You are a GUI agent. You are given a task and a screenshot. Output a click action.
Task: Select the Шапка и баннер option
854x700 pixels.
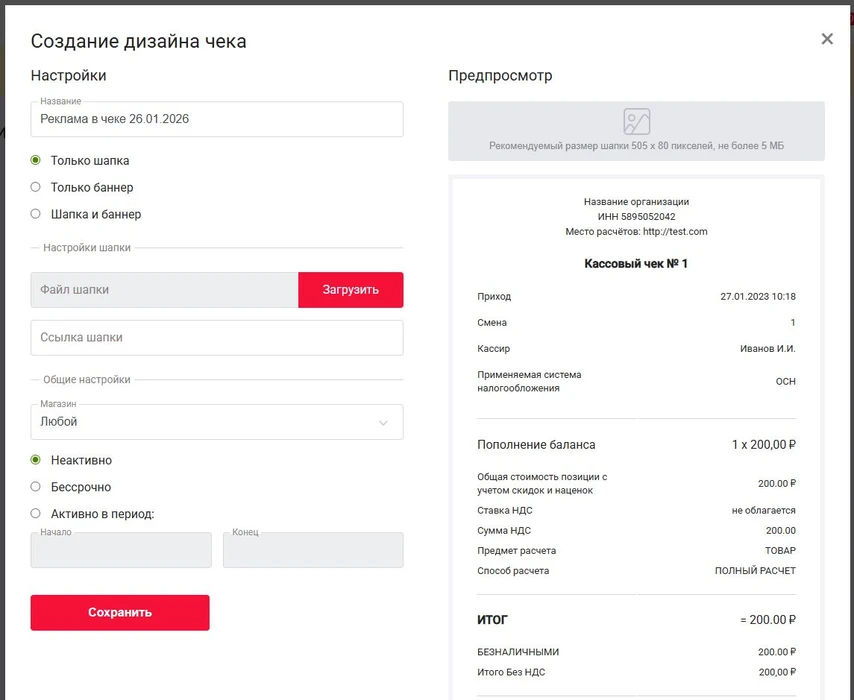click(x=36, y=214)
